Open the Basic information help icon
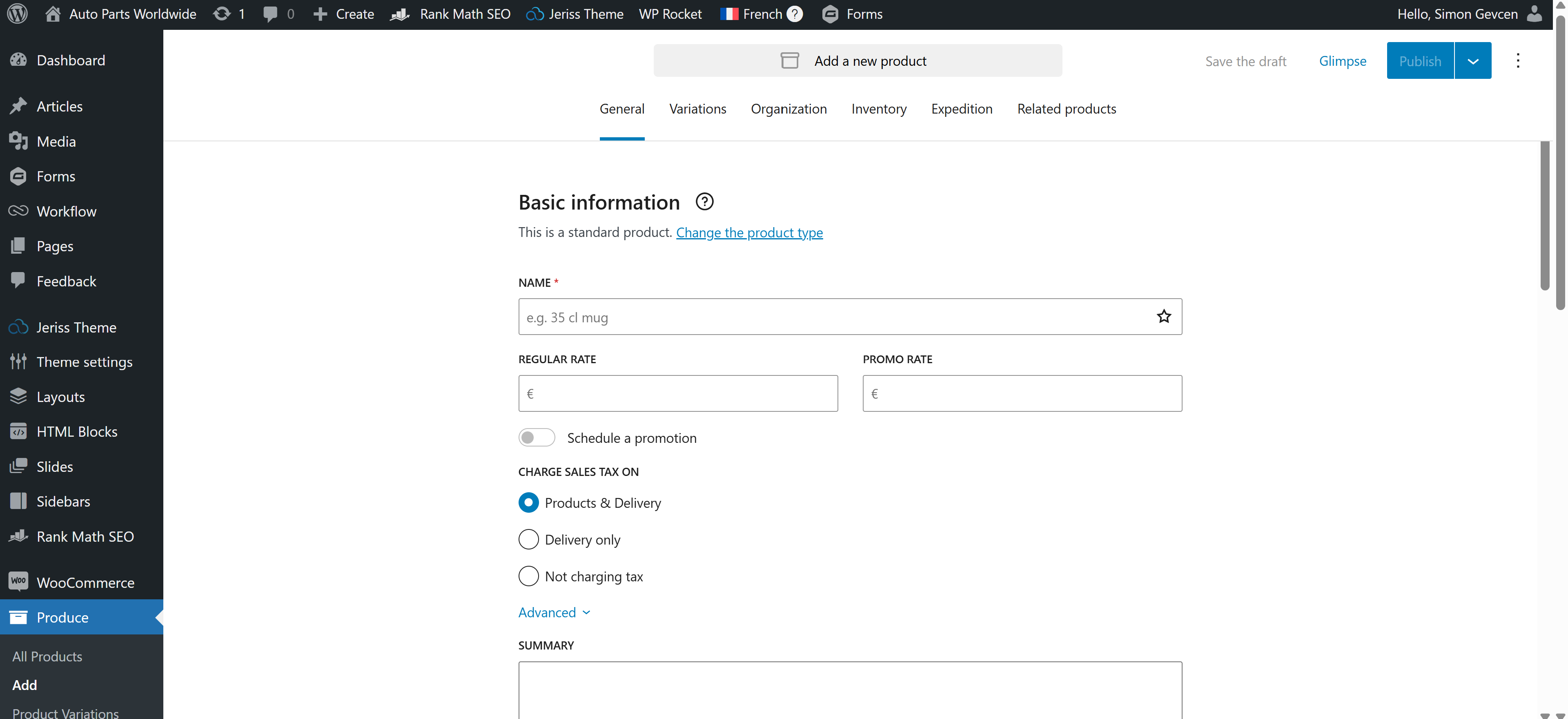This screenshot has height=719, width=1568. (704, 201)
